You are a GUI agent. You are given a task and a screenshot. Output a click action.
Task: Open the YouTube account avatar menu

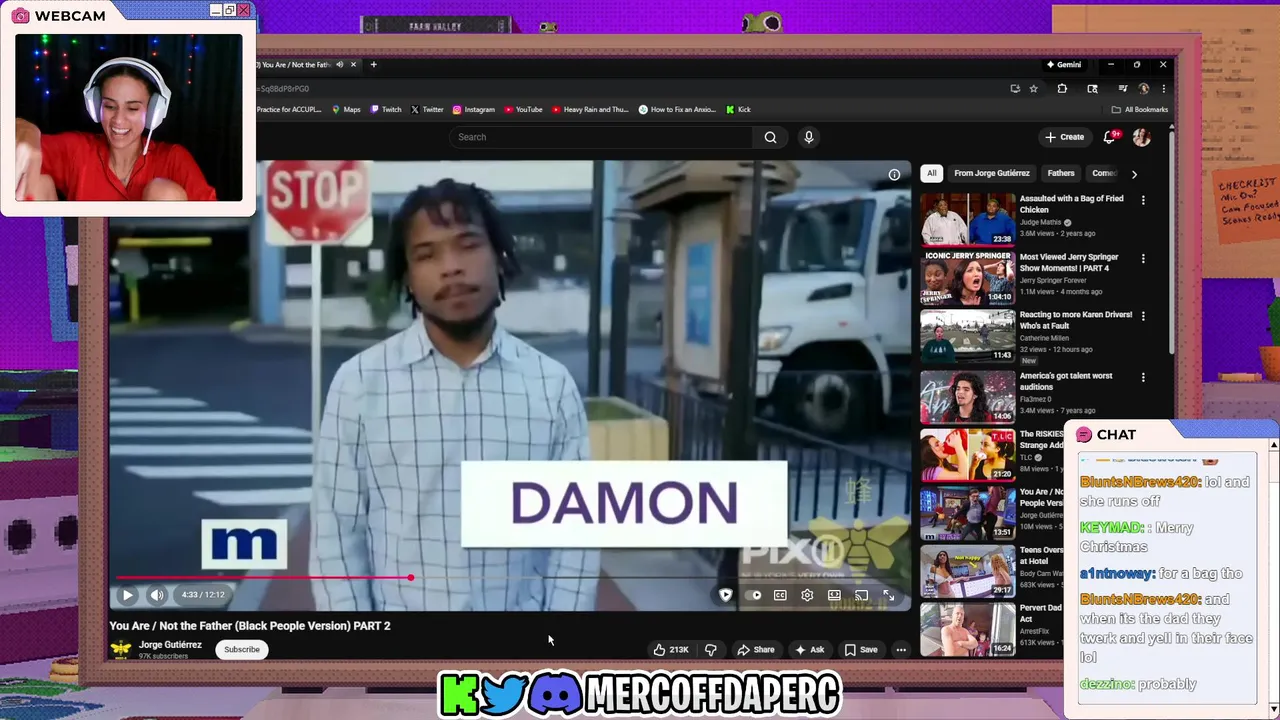[1142, 137]
